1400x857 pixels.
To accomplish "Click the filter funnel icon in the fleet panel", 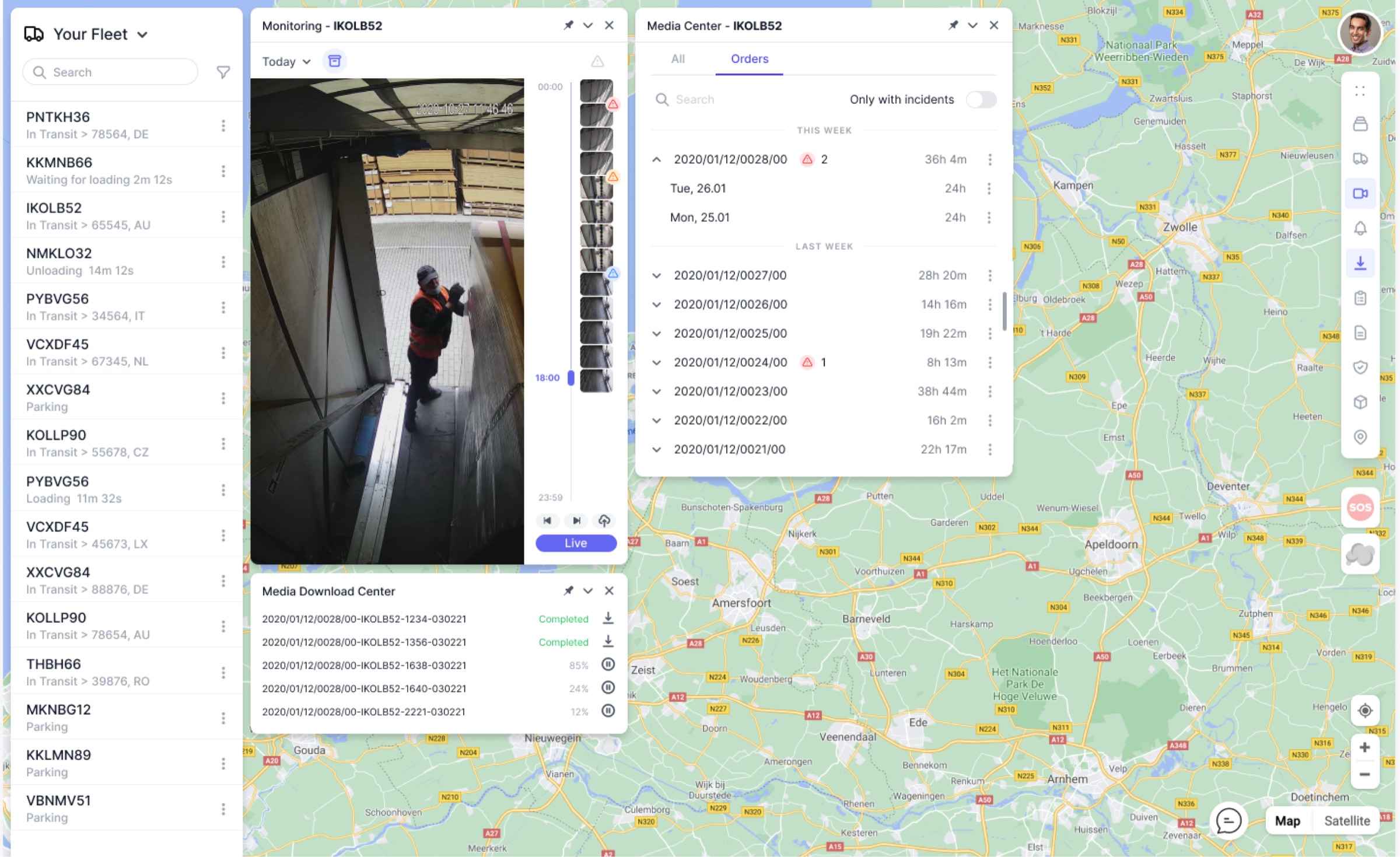I will click(223, 72).
